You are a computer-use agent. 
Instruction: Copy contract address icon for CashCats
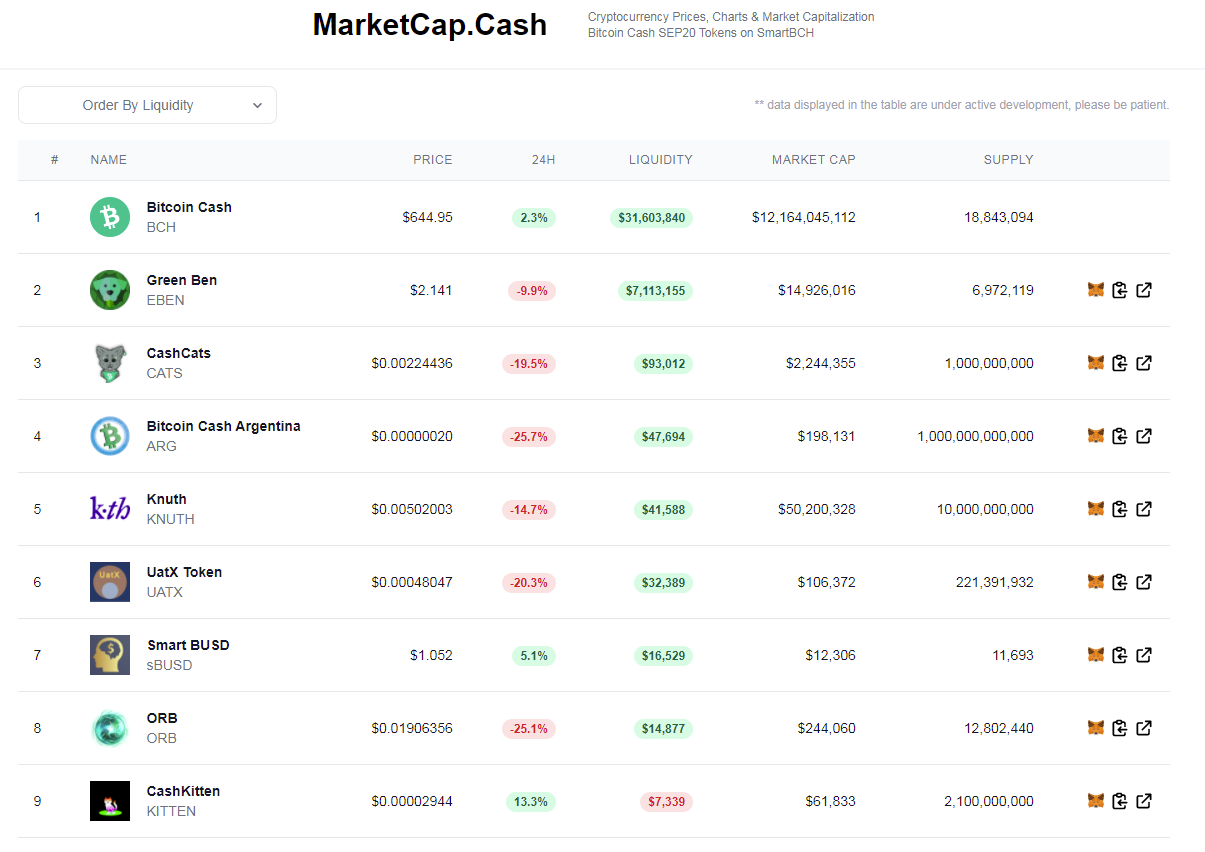tap(1120, 363)
